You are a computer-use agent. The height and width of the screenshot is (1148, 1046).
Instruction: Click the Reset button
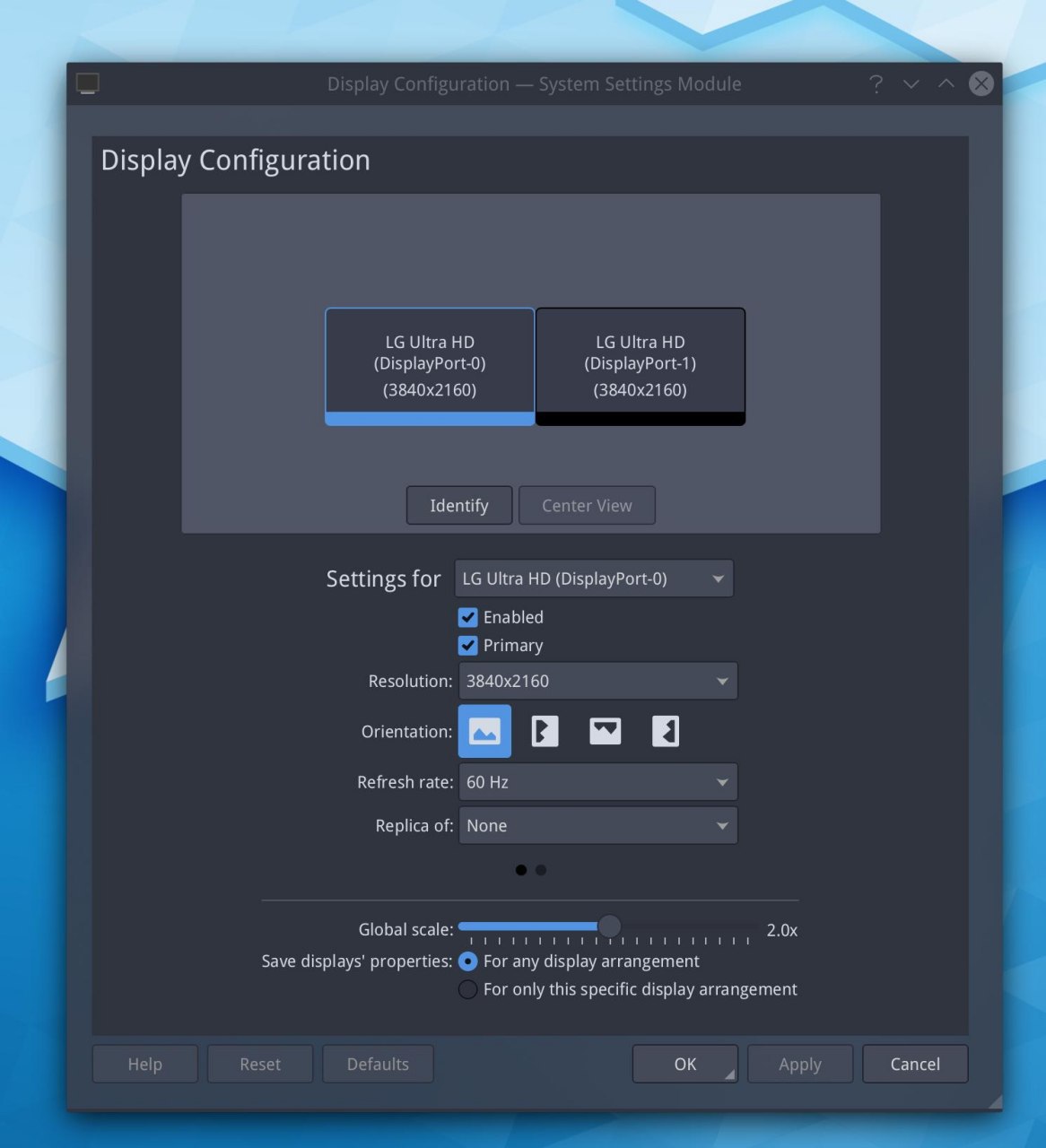260,1064
